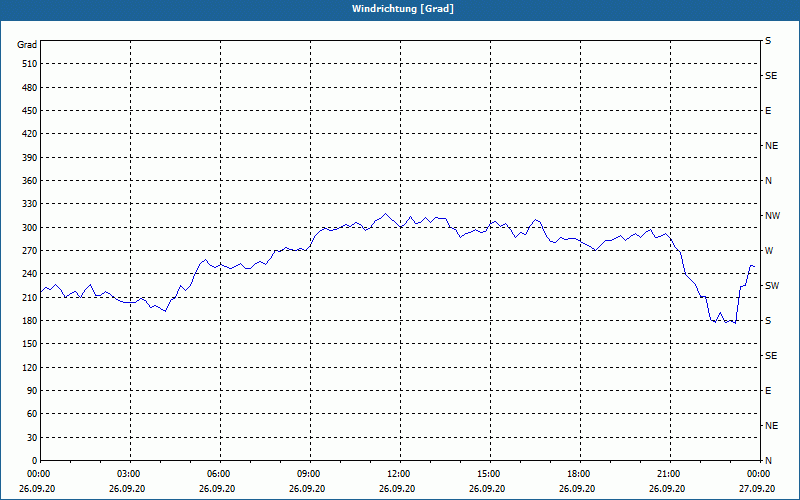Click the SW compass label

(772, 286)
